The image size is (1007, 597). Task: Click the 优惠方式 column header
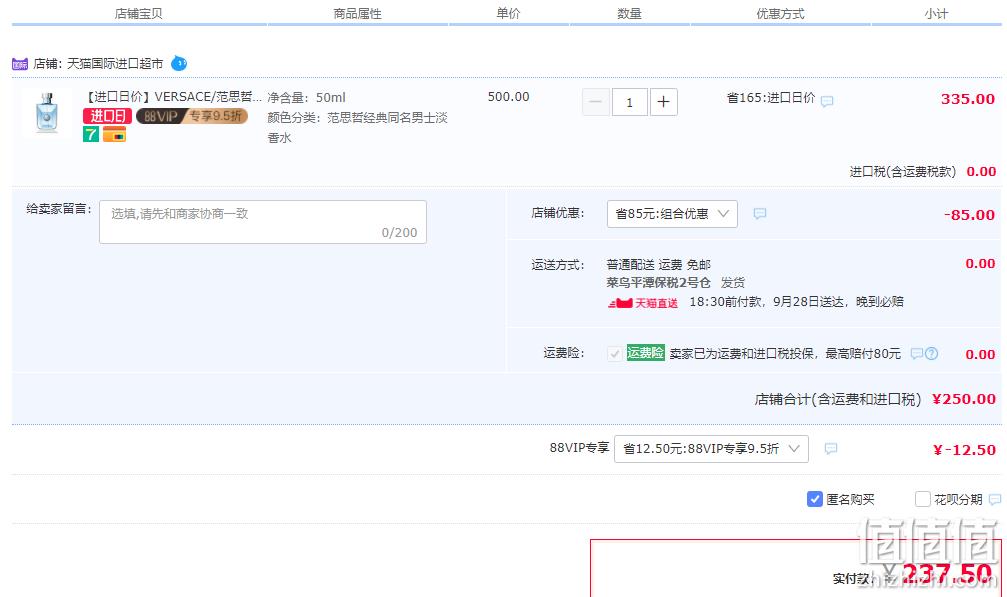pyautogui.click(x=780, y=13)
